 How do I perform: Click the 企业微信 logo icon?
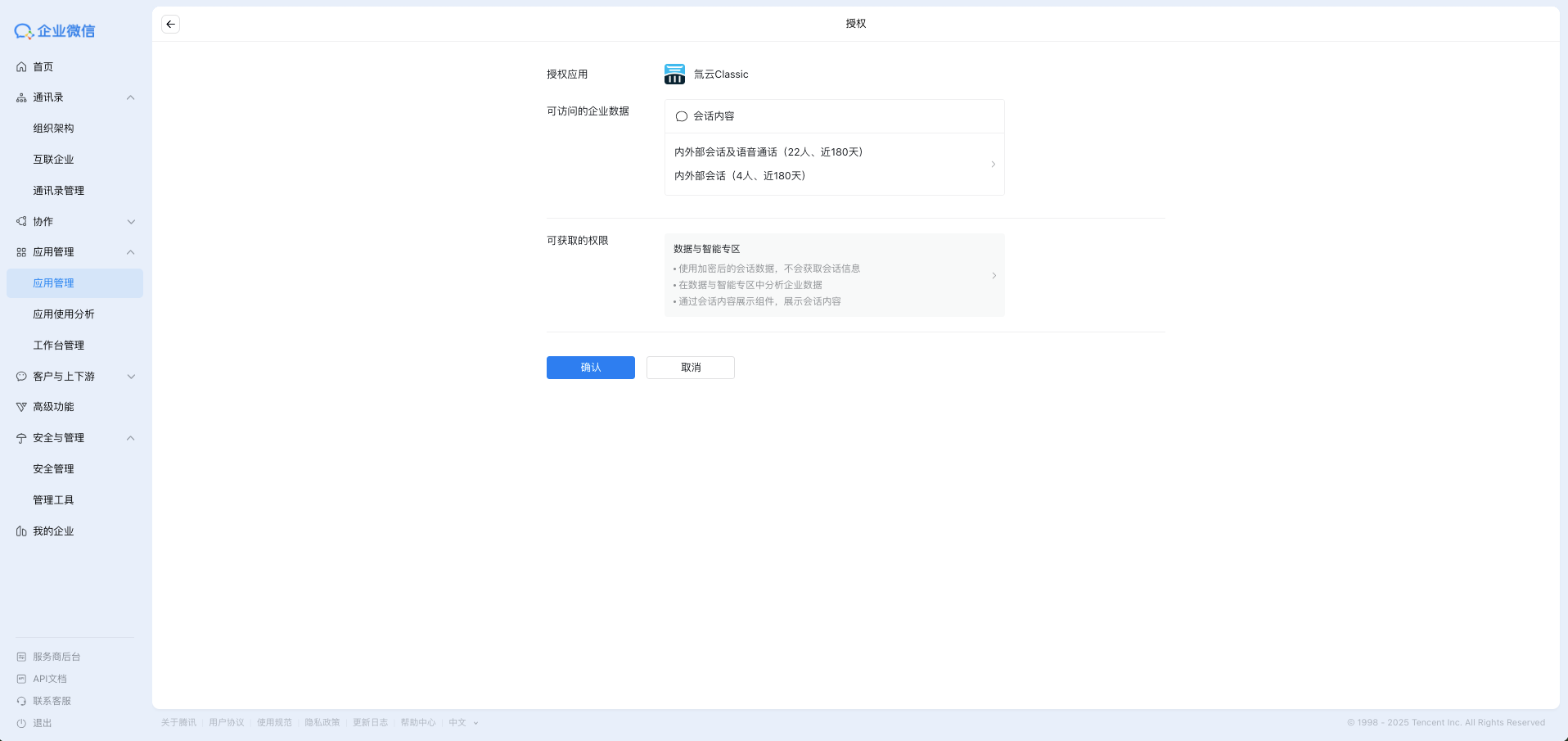(22, 31)
